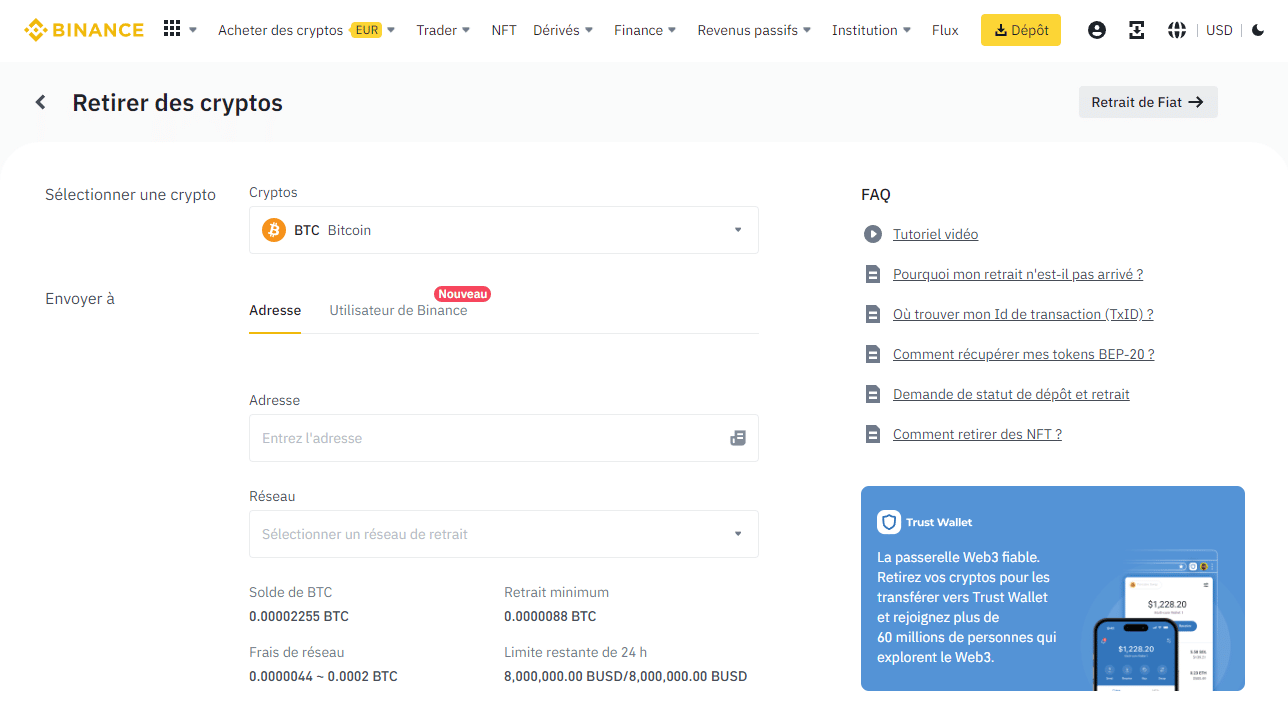Click the Trust Wallet promotional banner
Image resolution: width=1288 pixels, height=708 pixels.
tap(1052, 588)
